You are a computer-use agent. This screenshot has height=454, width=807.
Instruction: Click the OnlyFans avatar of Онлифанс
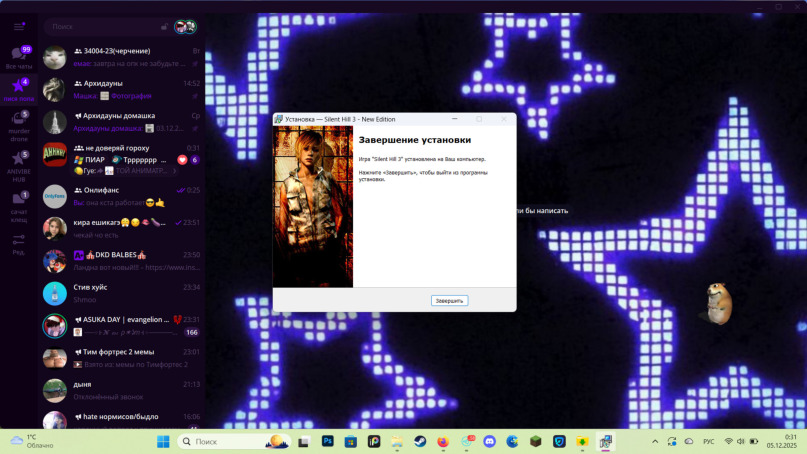[55, 197]
